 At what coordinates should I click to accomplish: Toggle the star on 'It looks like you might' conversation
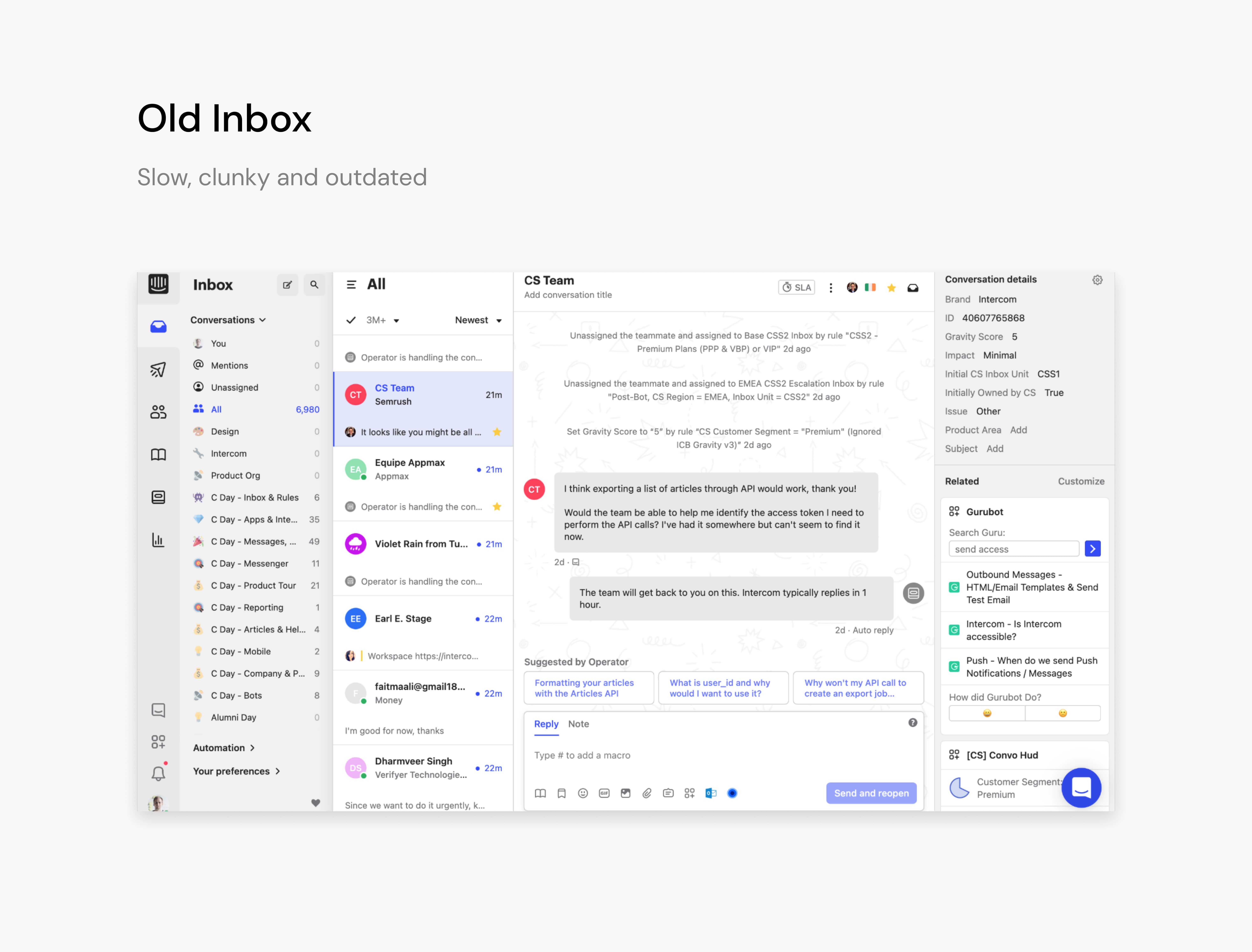pyautogui.click(x=497, y=432)
